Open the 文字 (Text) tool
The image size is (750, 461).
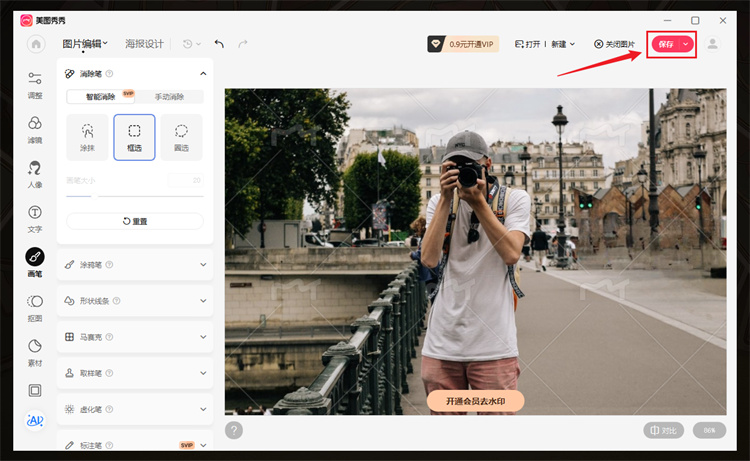point(35,217)
